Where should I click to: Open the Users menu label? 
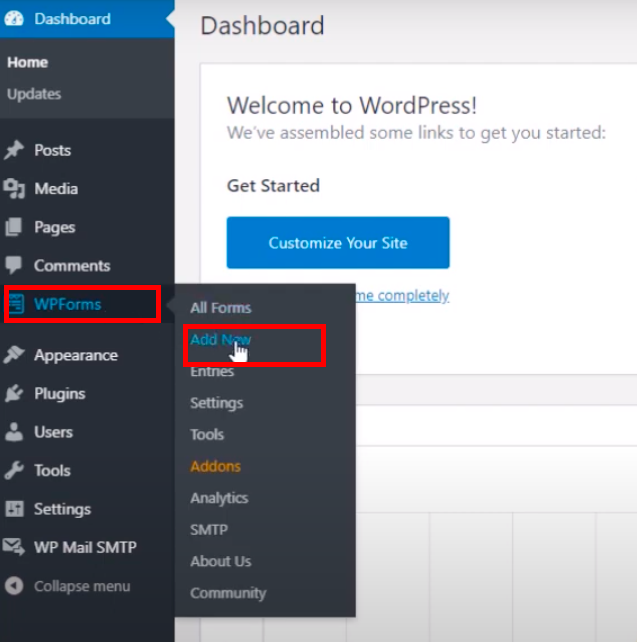click(54, 432)
